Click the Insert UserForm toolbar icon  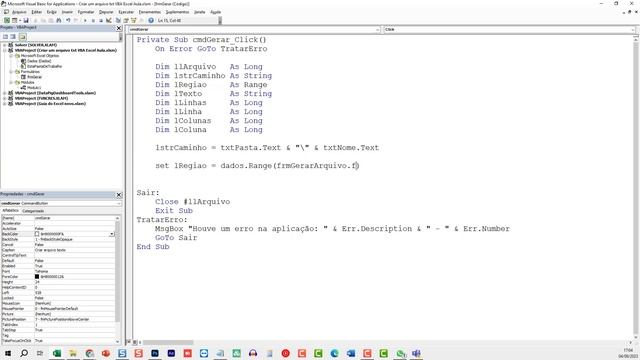coord(14,20)
